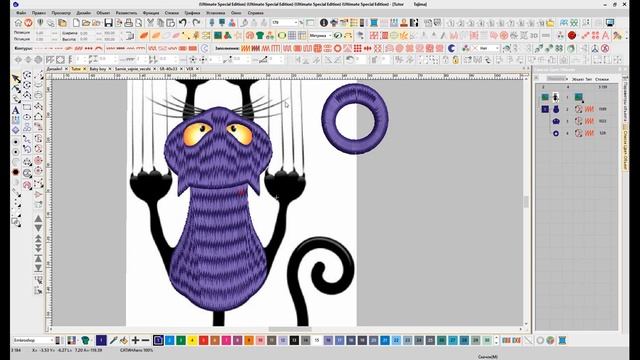Close the Baby boy document tab
The height and width of the screenshot is (360, 640).
(x=110, y=69)
